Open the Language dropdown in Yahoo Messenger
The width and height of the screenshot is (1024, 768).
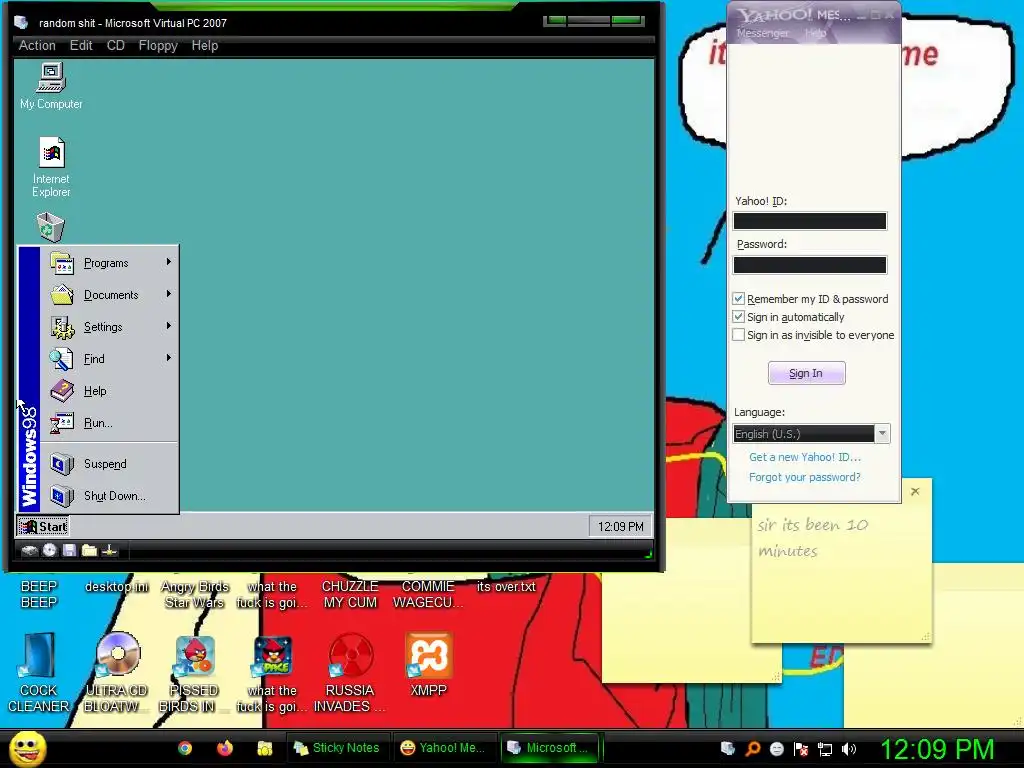pos(882,434)
